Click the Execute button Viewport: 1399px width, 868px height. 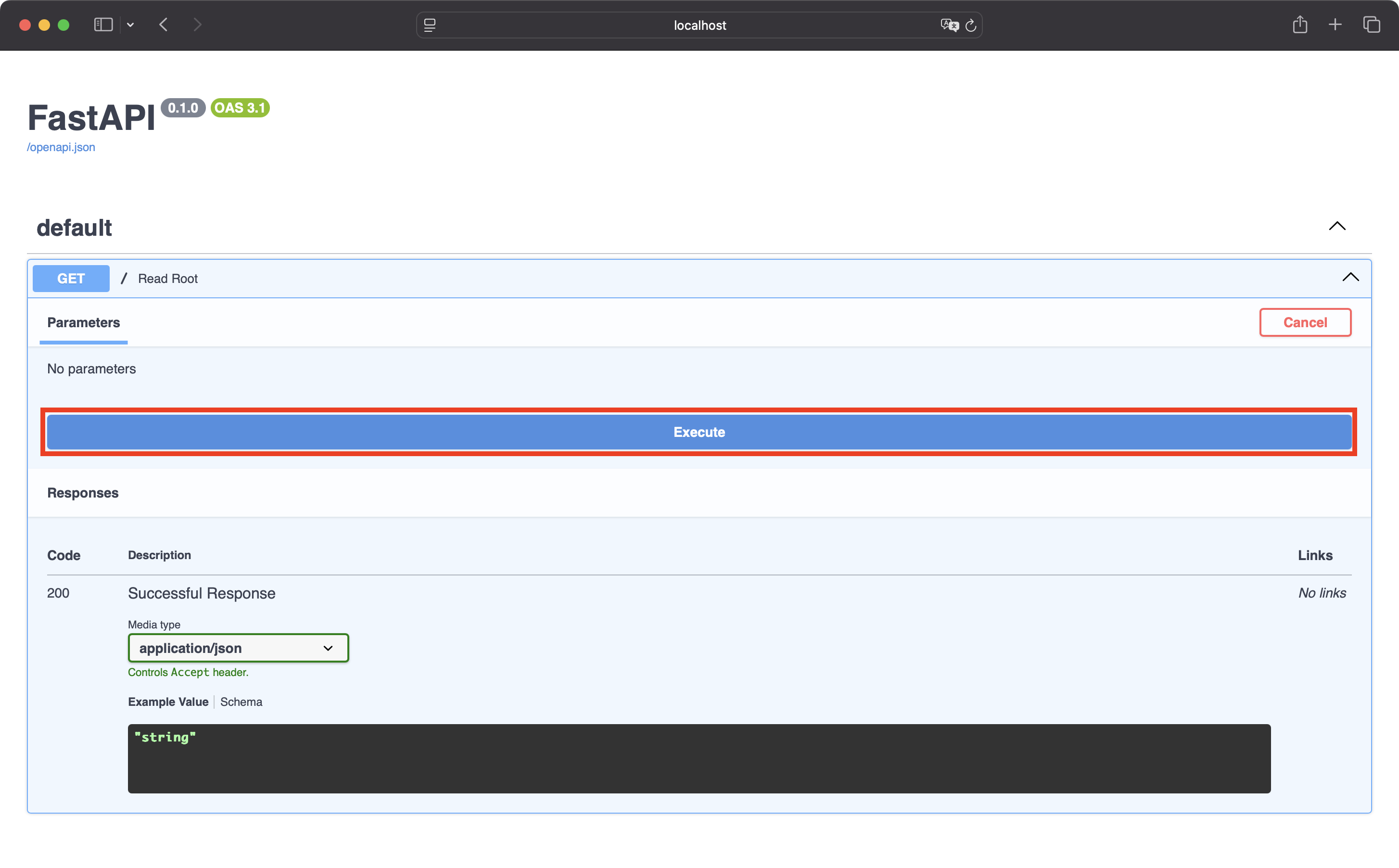point(699,432)
